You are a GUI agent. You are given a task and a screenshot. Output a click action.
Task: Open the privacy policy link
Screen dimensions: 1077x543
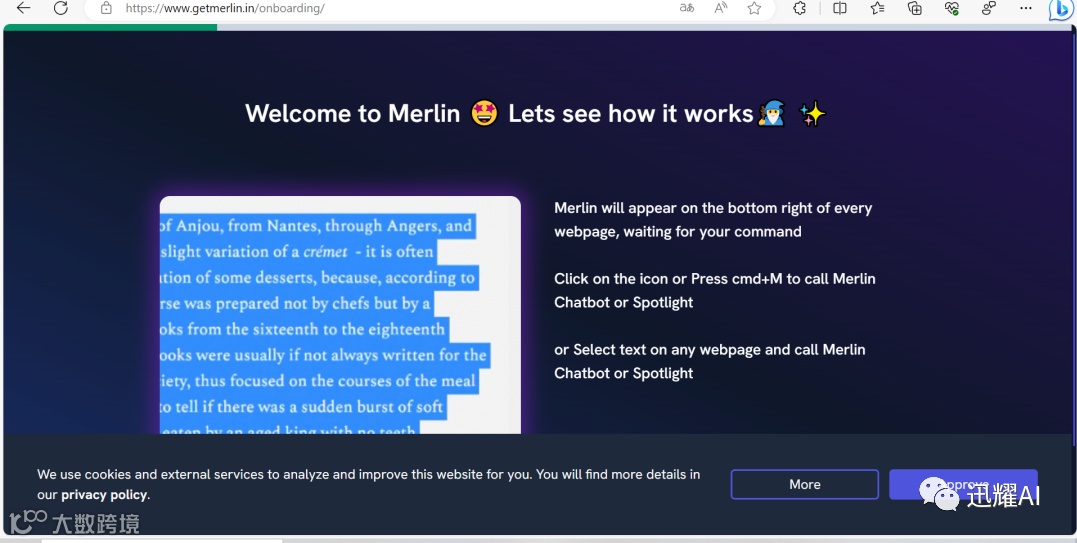point(104,495)
